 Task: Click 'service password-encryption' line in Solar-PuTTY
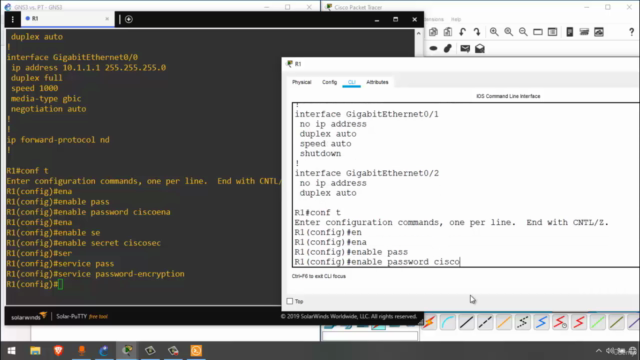[x=95, y=274]
